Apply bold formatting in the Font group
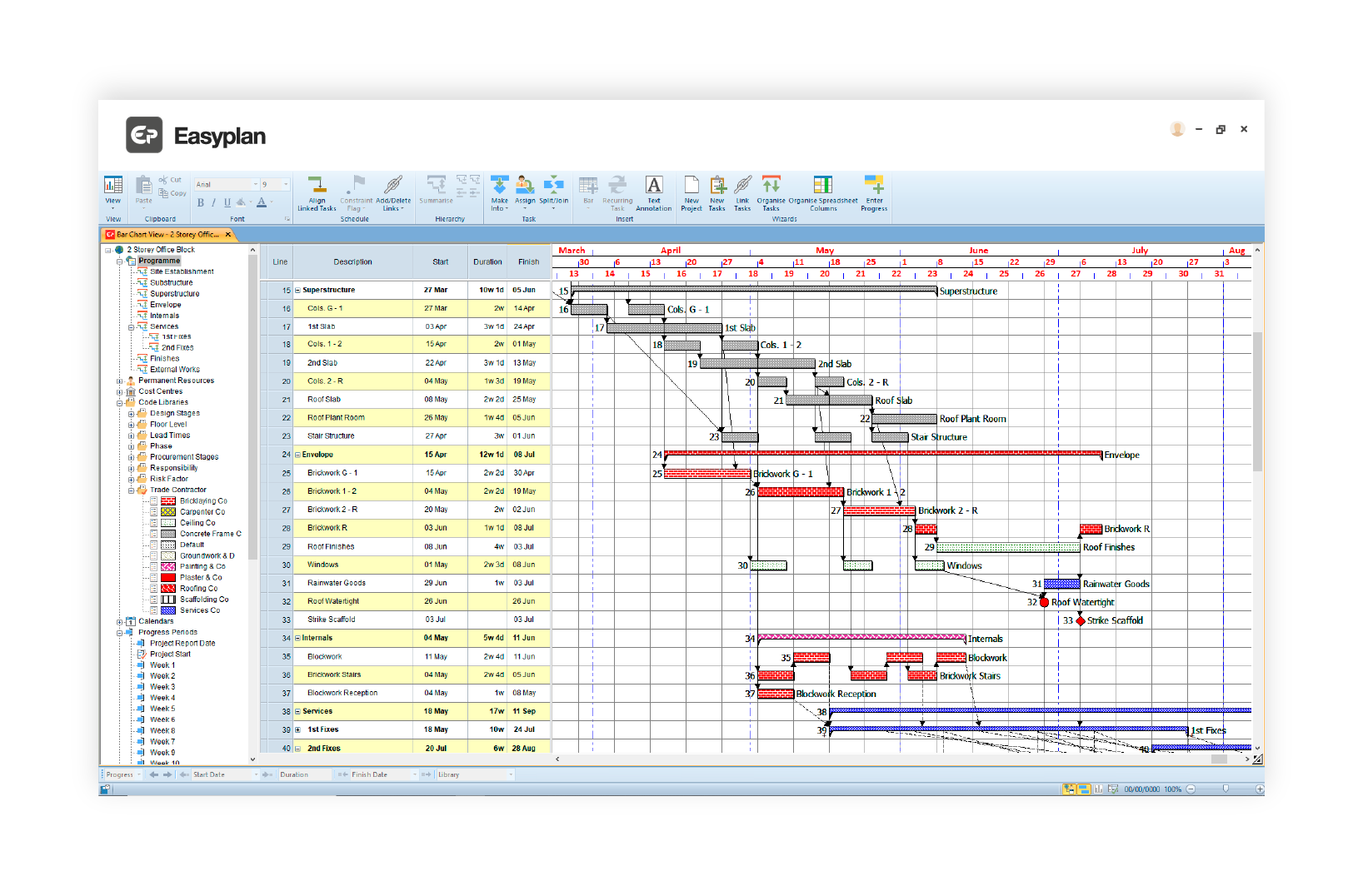 [201, 202]
